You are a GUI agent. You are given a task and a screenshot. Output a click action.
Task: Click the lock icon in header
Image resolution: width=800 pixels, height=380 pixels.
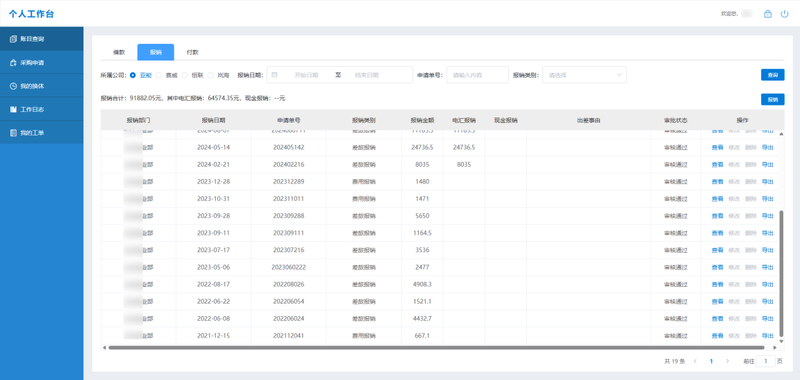(767, 14)
